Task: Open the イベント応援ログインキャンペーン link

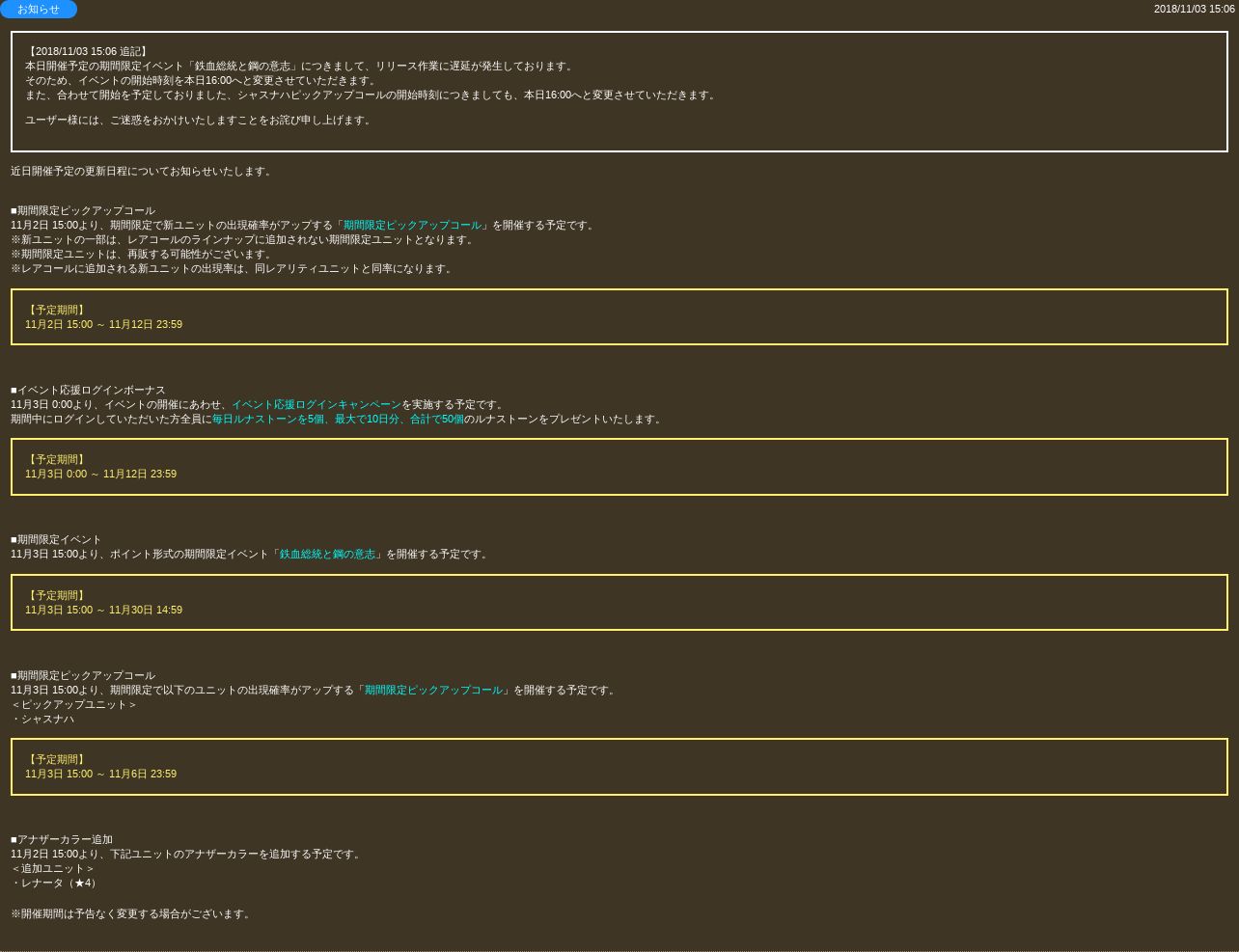Action: tap(317, 404)
